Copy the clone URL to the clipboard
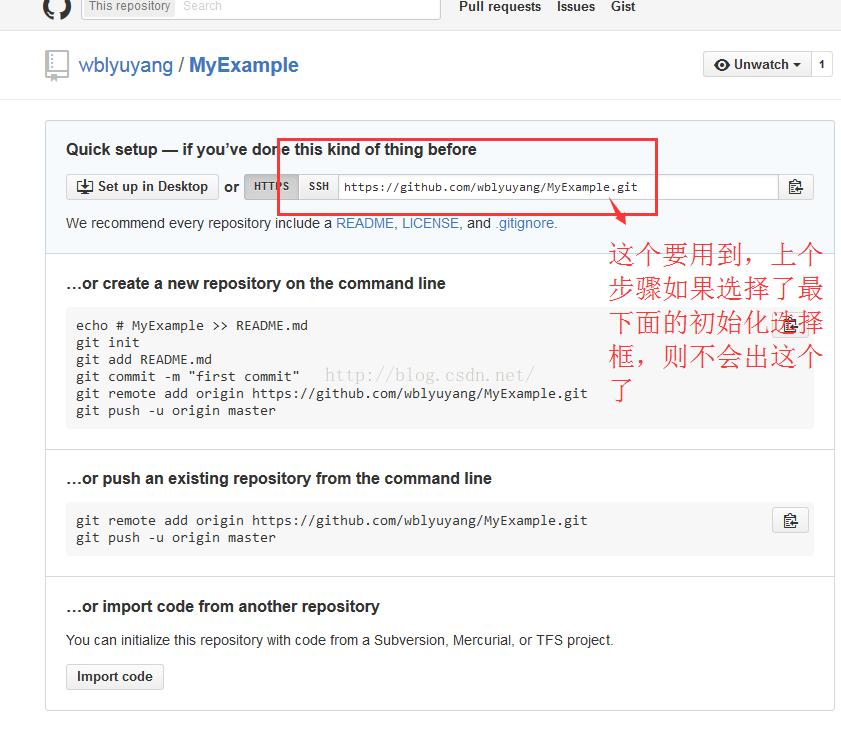Image resolution: width=841 pixels, height=729 pixels. coord(795,187)
